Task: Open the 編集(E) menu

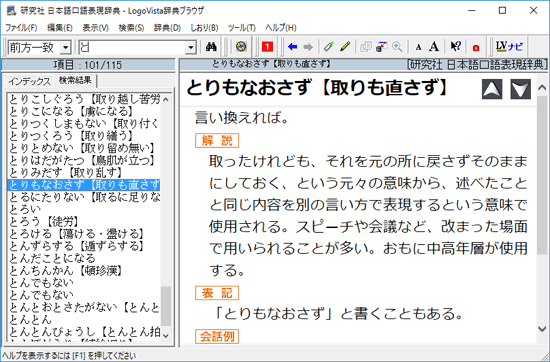Action: point(60,28)
